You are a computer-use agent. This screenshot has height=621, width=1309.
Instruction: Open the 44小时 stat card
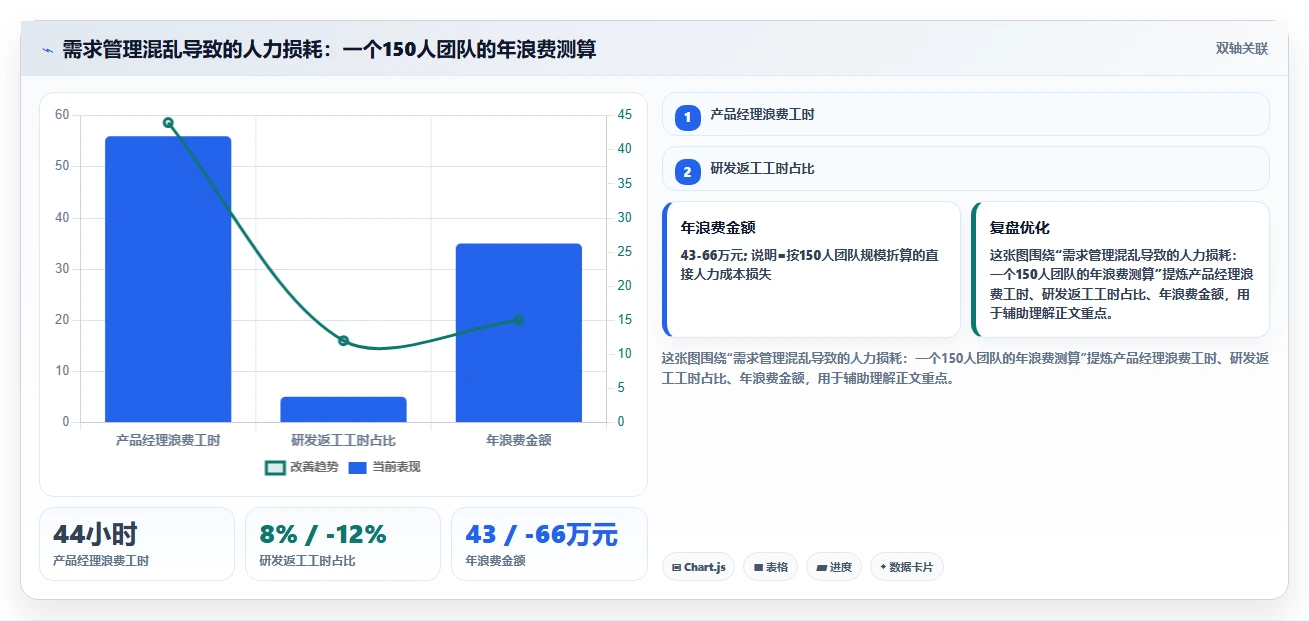click(x=137, y=544)
